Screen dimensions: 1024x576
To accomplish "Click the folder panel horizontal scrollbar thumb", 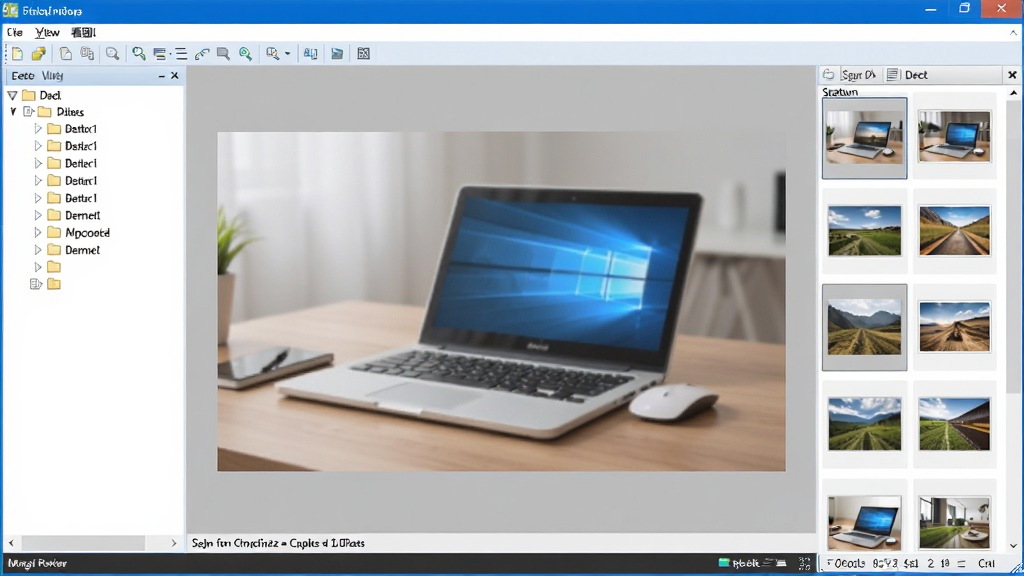I will pyautogui.click(x=83, y=543).
